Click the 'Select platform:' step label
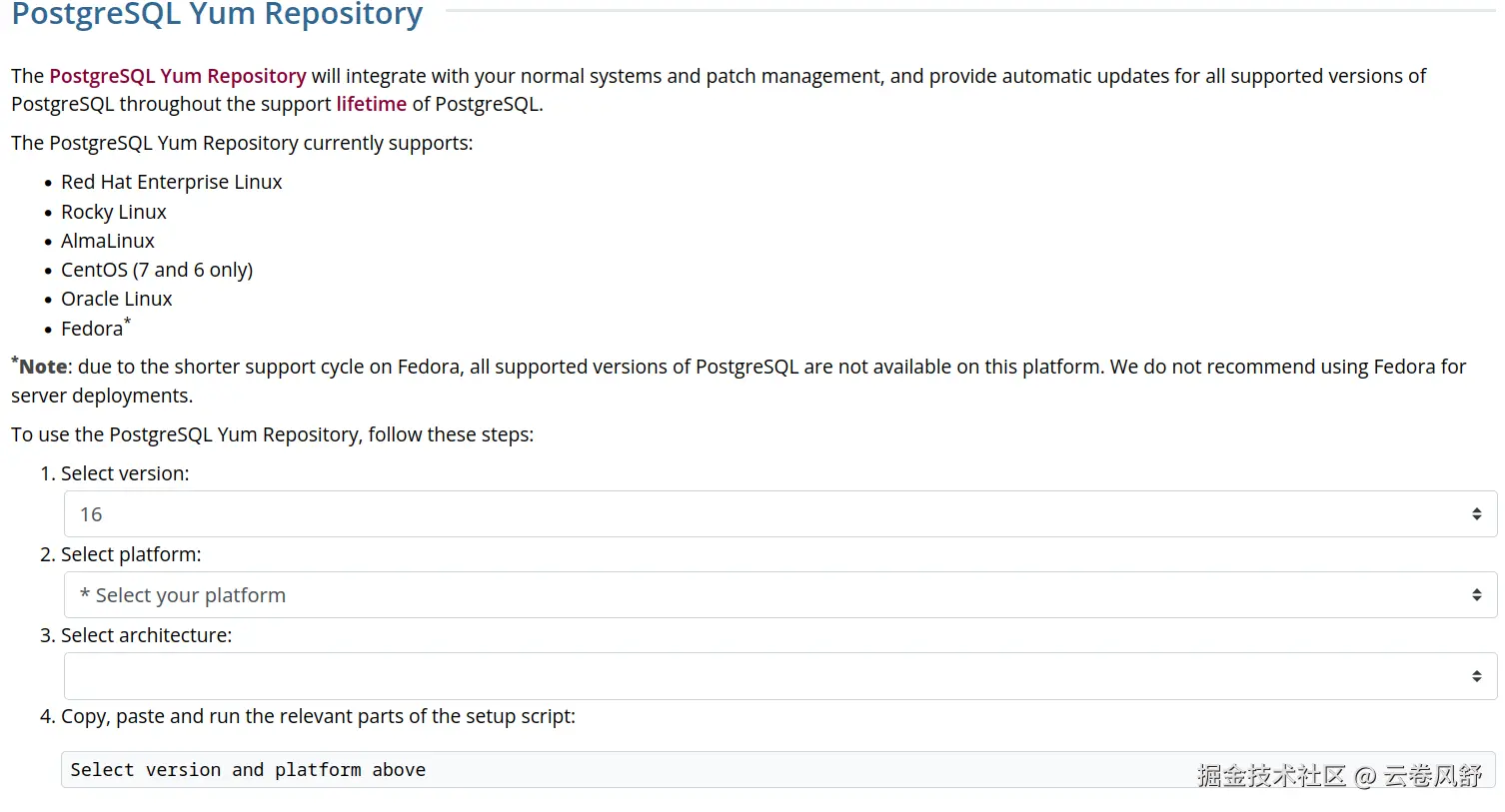Image resolution: width=1505 pixels, height=812 pixels. [130, 554]
